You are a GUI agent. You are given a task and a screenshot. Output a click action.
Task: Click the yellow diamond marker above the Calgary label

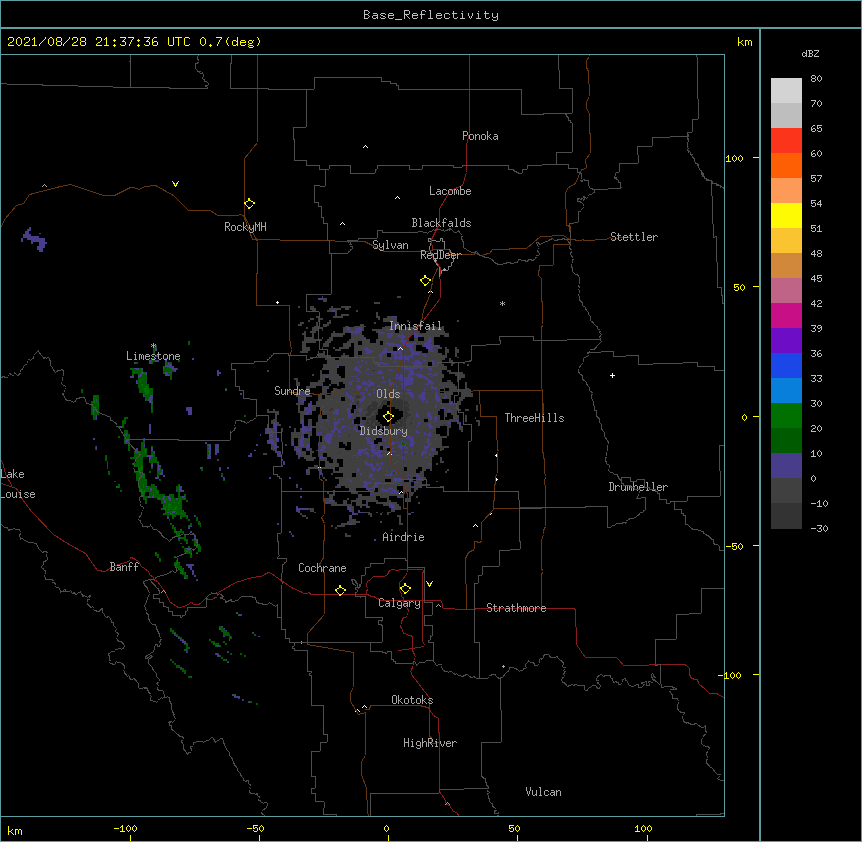[405, 589]
